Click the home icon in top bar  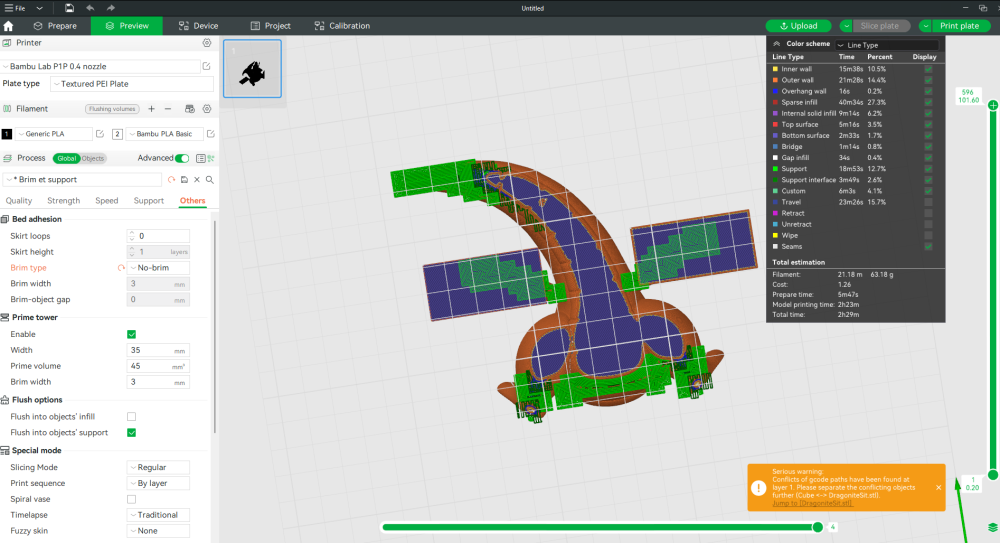8,26
